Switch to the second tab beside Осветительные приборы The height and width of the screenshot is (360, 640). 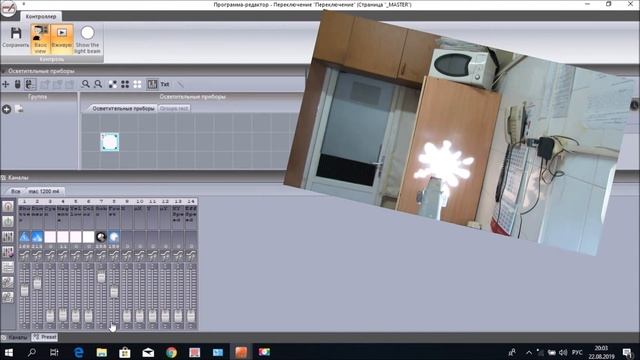(174, 108)
